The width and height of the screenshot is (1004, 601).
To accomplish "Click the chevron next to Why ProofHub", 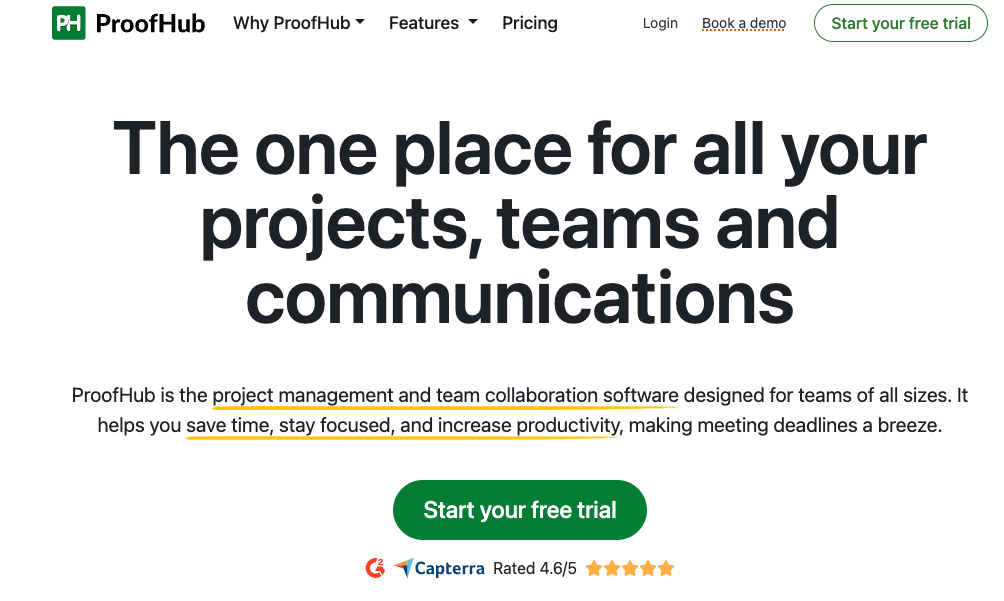I will coord(360,23).
